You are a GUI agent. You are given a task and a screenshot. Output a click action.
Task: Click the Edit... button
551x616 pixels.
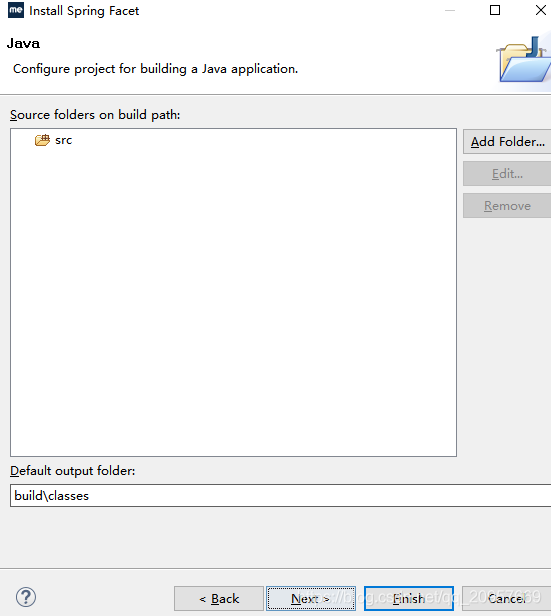click(x=507, y=174)
